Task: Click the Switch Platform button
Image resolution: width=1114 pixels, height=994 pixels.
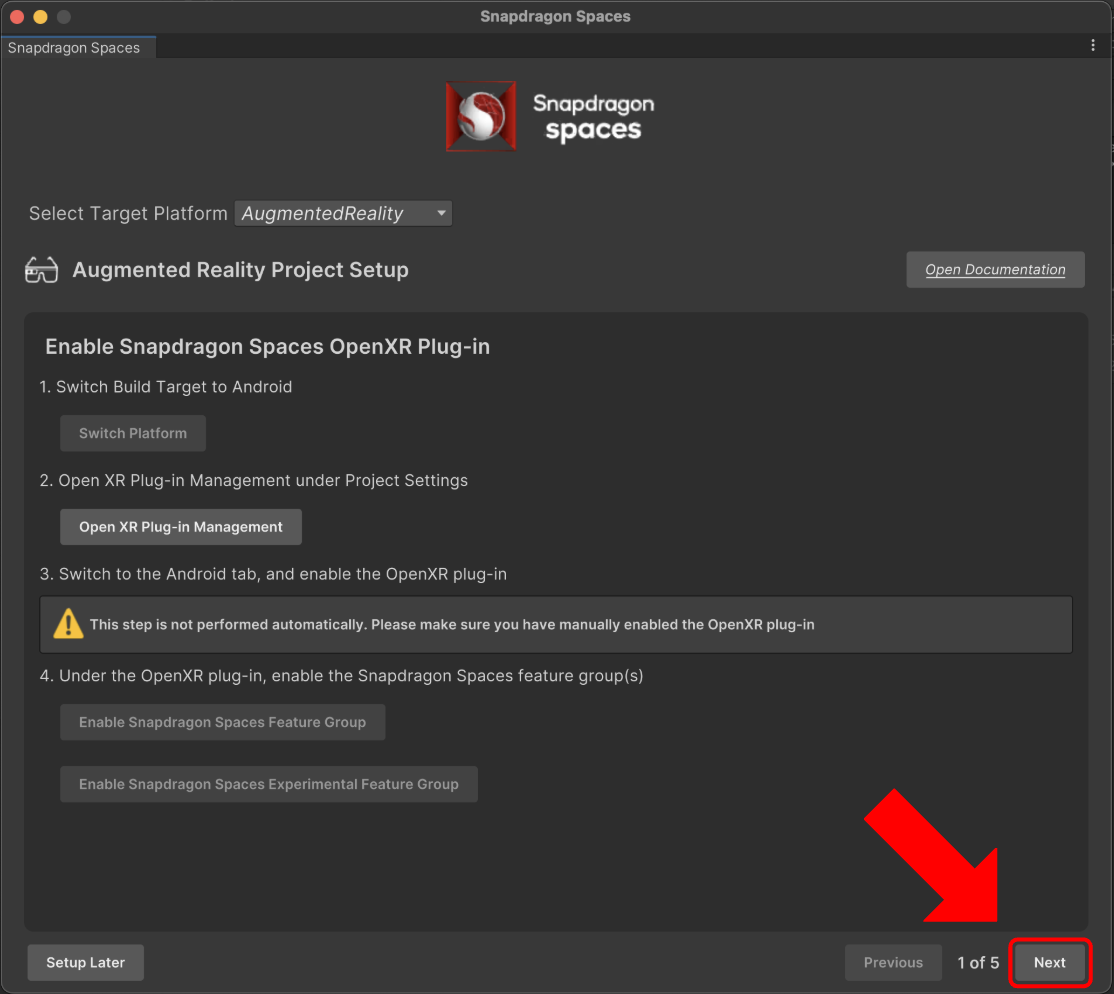Action: [x=133, y=433]
